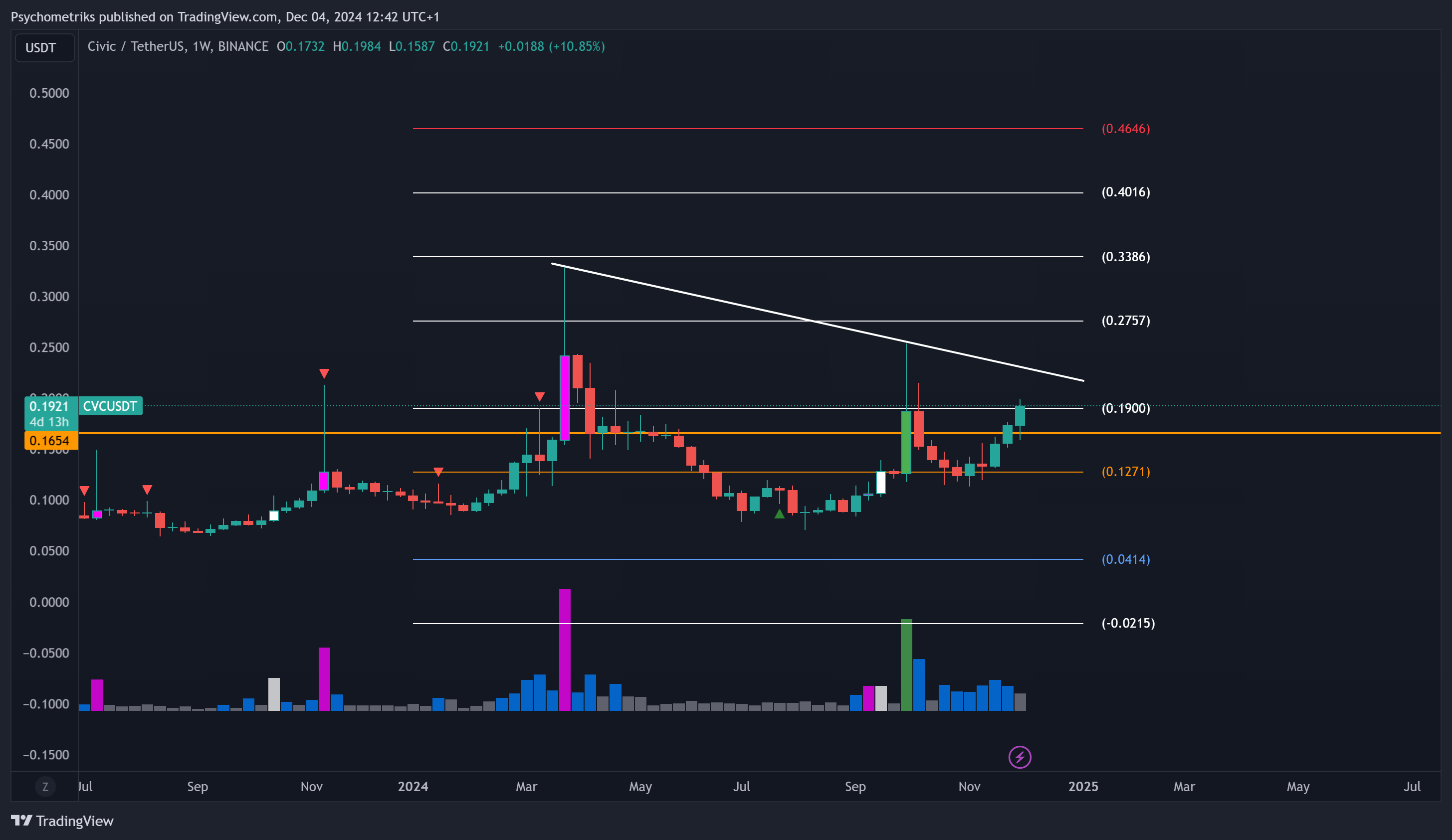Click the thick orange horizontal line at 0.1654

point(759,433)
